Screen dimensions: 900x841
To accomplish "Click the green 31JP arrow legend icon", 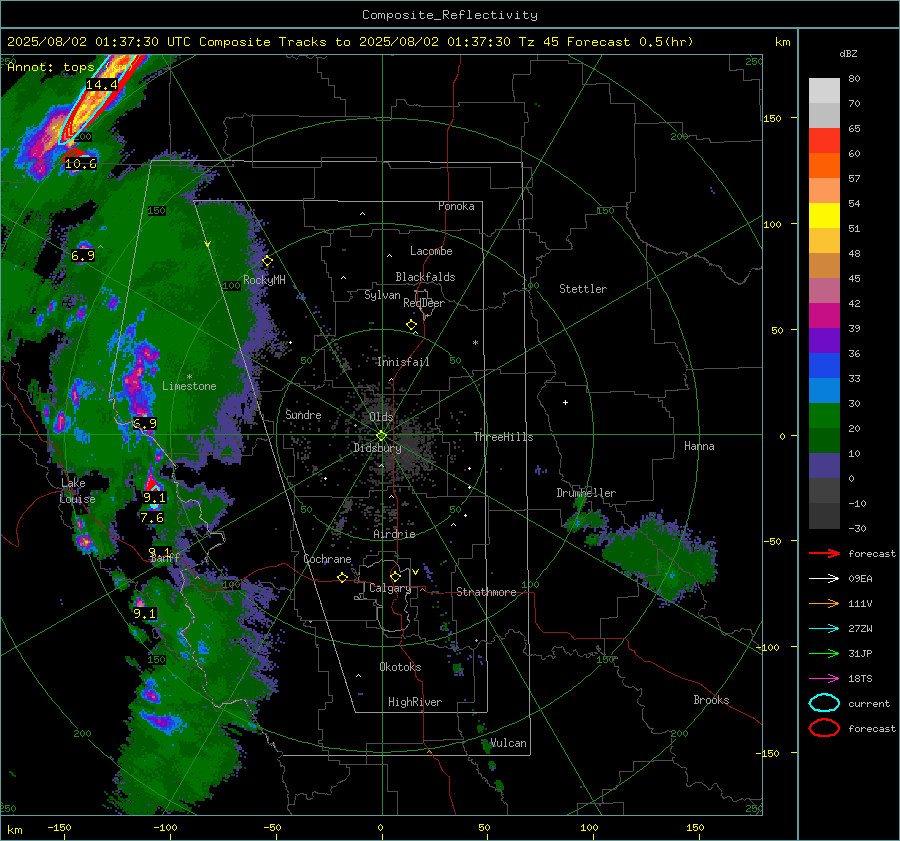I will [824, 653].
